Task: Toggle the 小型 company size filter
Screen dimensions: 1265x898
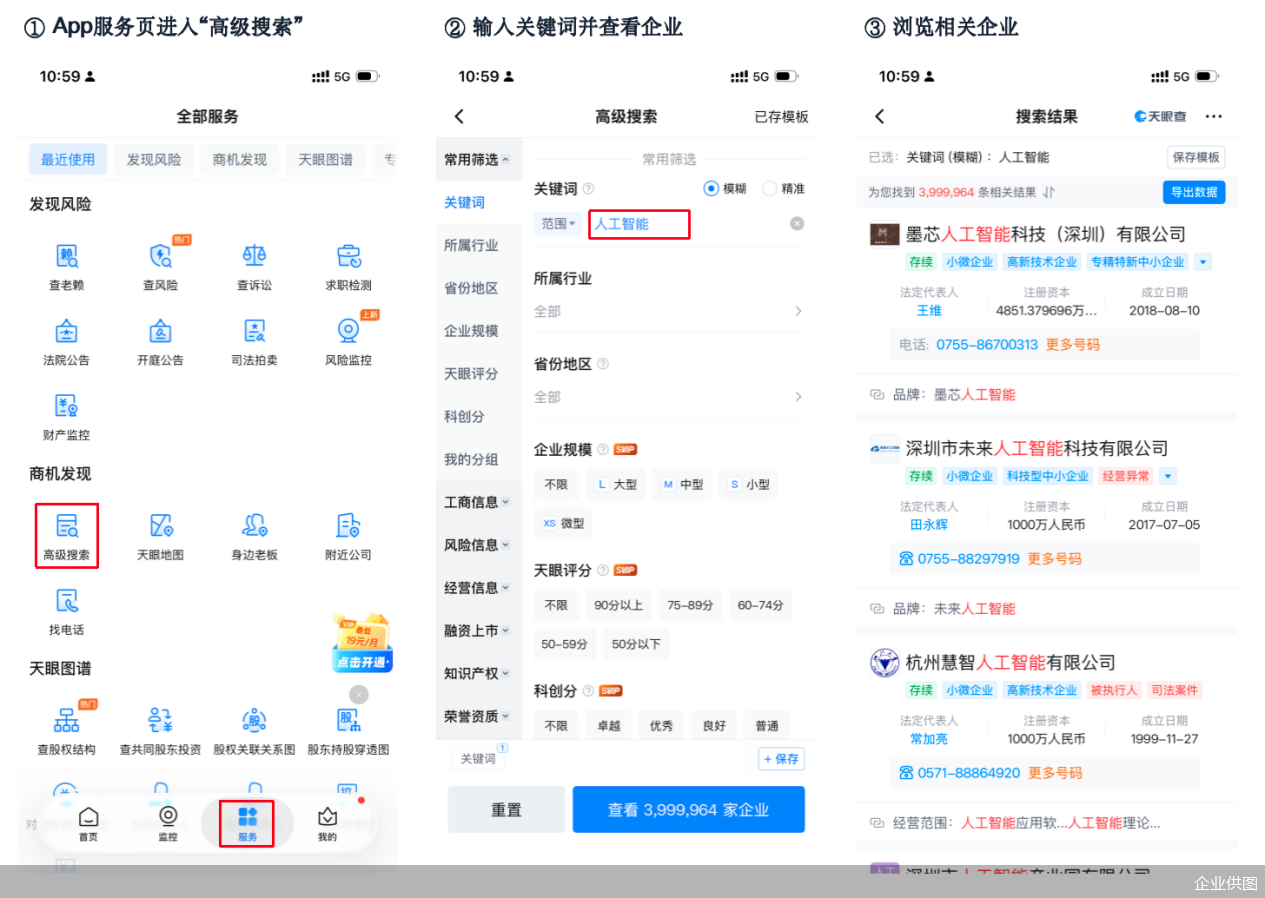Action: [748, 485]
